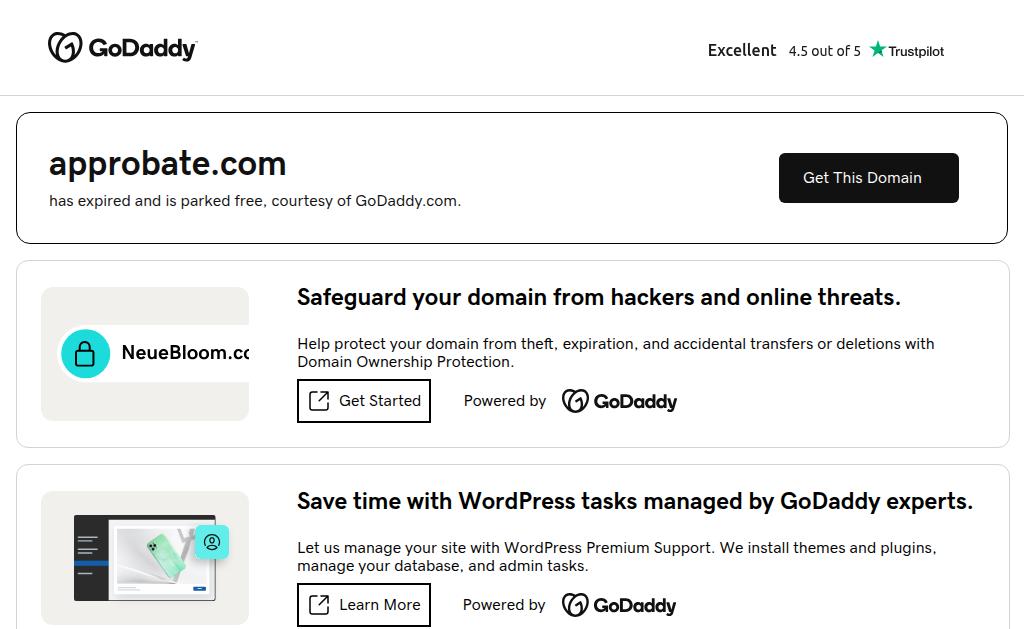Click the expired and parked free notice
1024x629 pixels.
tap(255, 201)
